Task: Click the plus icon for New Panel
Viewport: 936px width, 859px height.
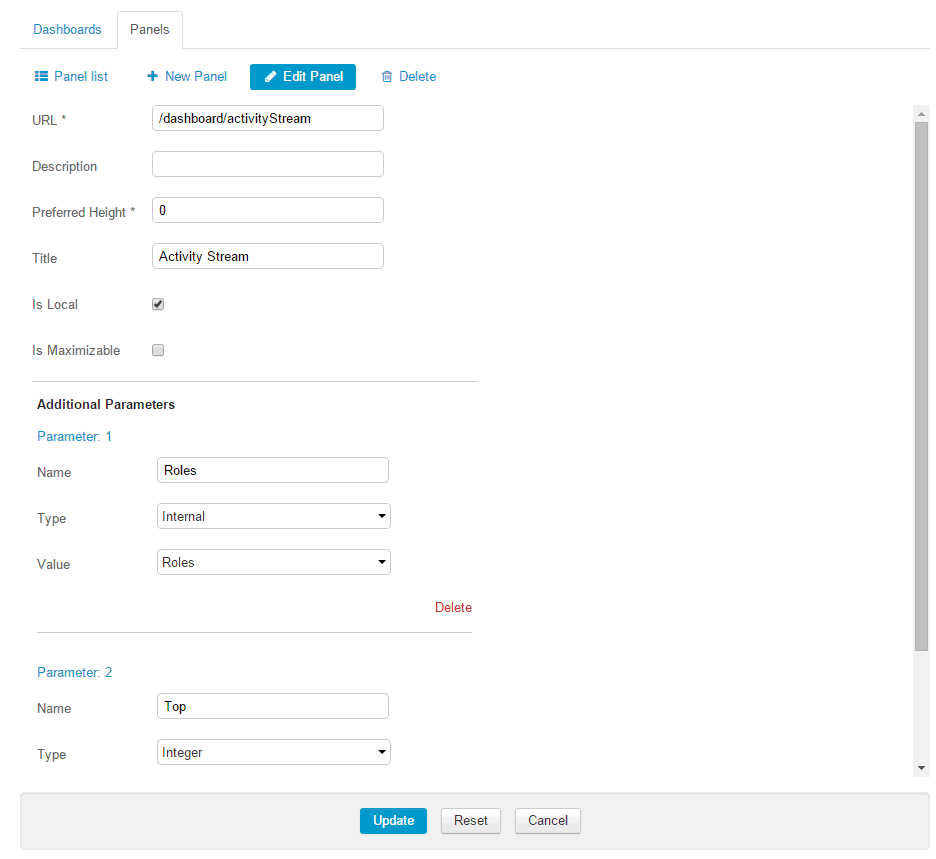Action: 153,76
